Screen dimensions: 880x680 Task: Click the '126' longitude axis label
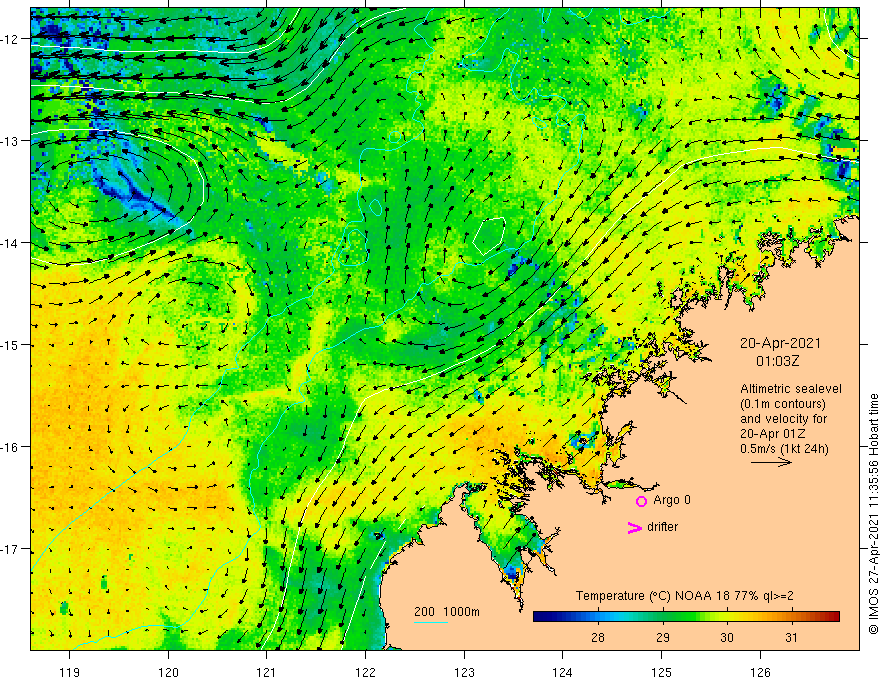click(x=760, y=672)
